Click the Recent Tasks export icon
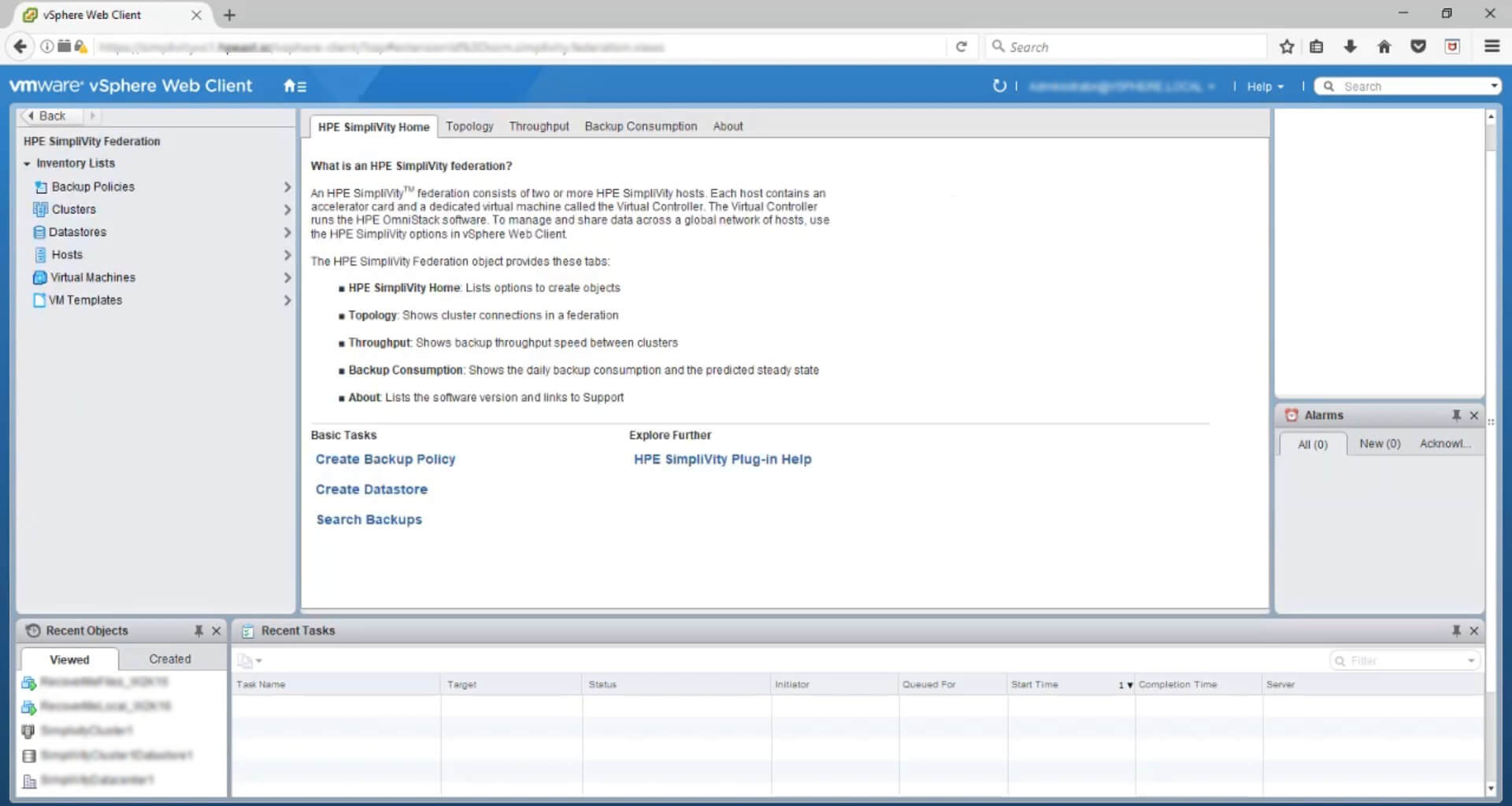This screenshot has height=806, width=1512. [x=249, y=660]
